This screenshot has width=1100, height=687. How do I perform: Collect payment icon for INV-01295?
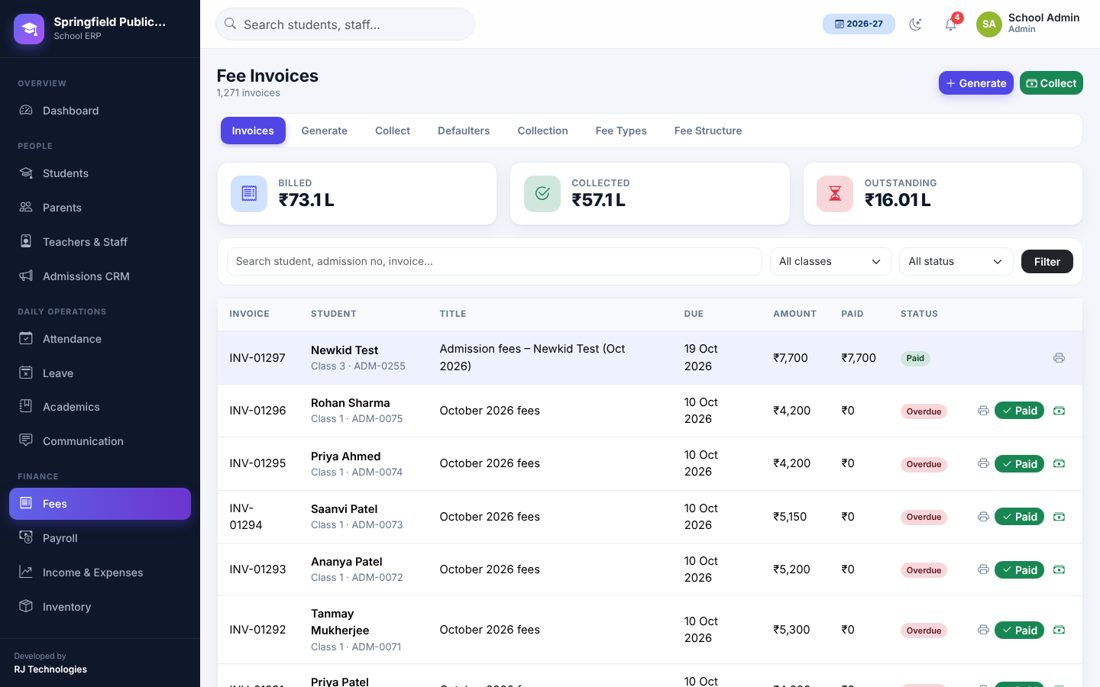pos(1059,463)
